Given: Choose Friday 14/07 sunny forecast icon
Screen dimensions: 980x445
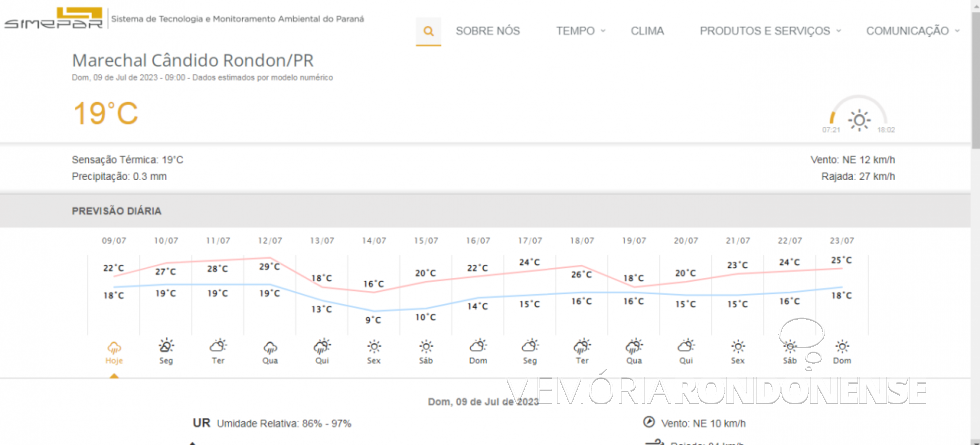Looking at the screenshot, I should click(x=374, y=347).
